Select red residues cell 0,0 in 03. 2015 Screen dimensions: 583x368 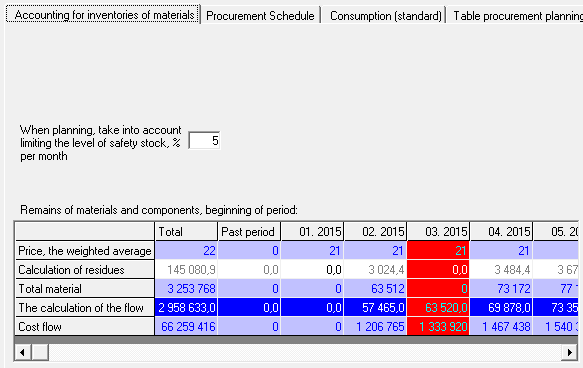(x=438, y=269)
